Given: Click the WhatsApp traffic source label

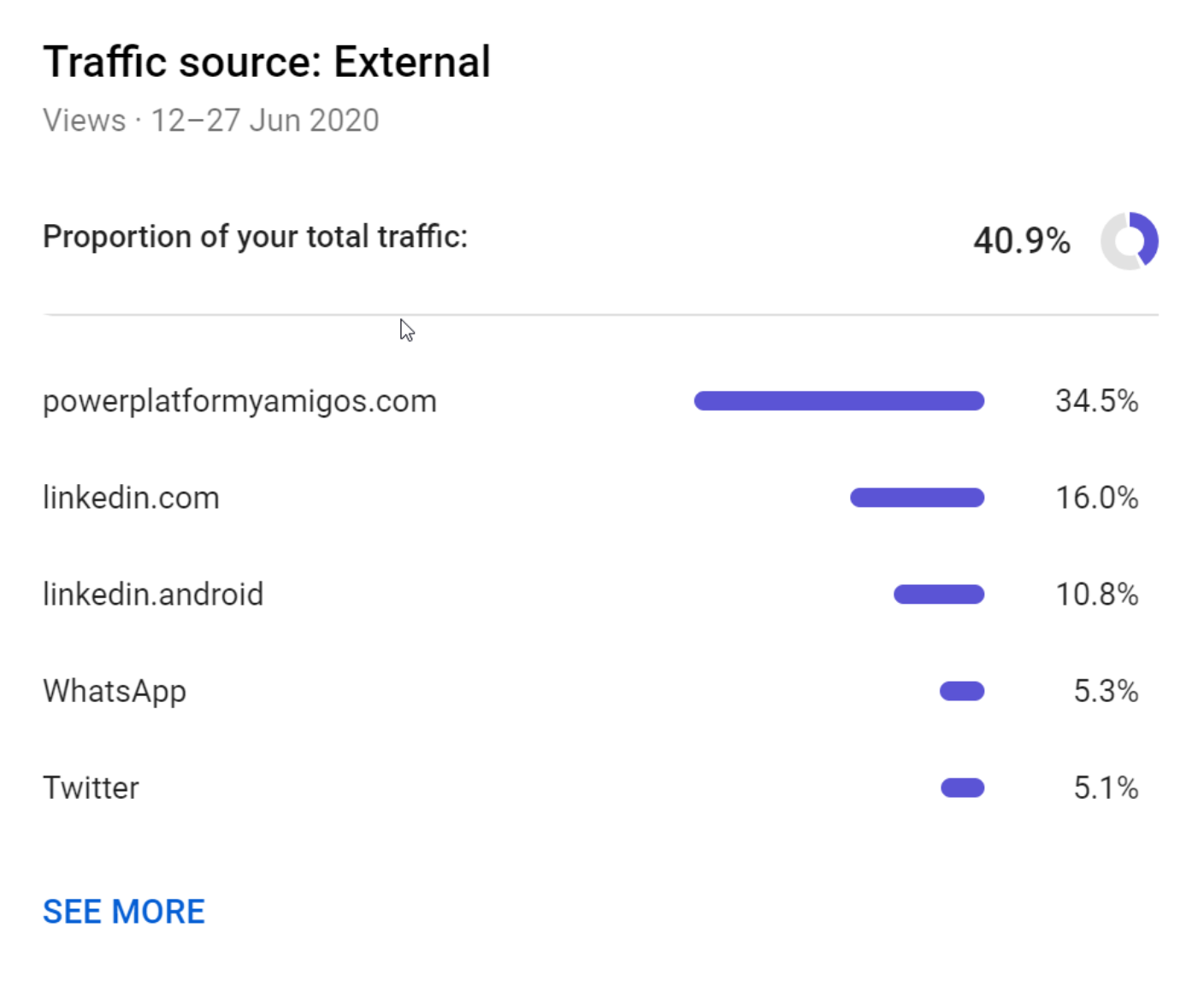Looking at the screenshot, I should 115,691.
